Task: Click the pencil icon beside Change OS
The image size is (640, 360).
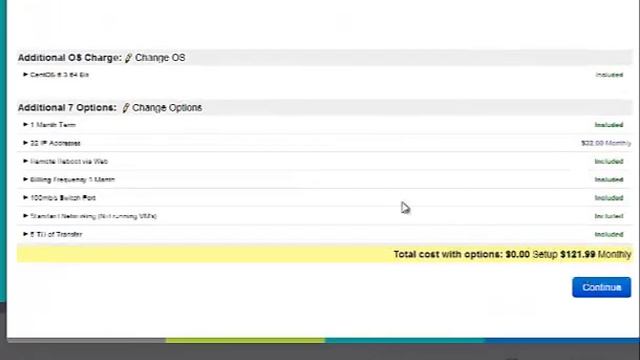Action: (x=128, y=58)
